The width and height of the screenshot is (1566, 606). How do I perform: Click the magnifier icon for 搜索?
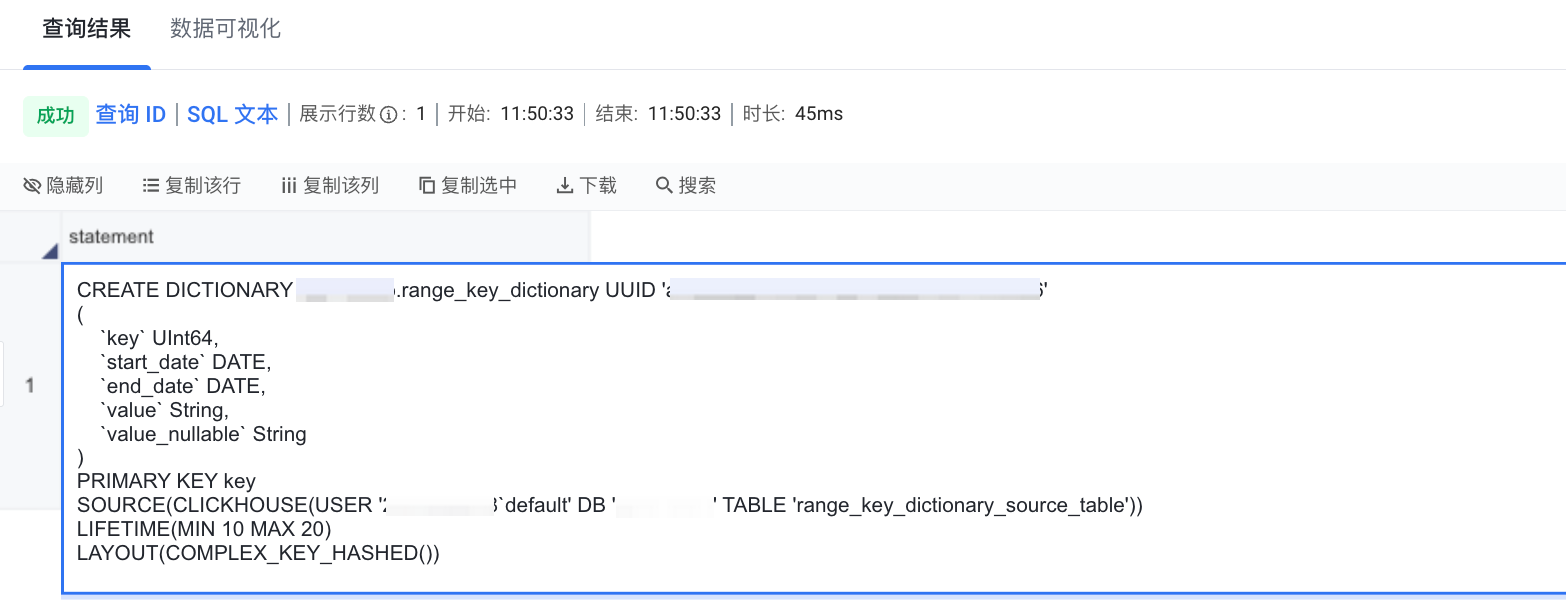[x=663, y=186]
